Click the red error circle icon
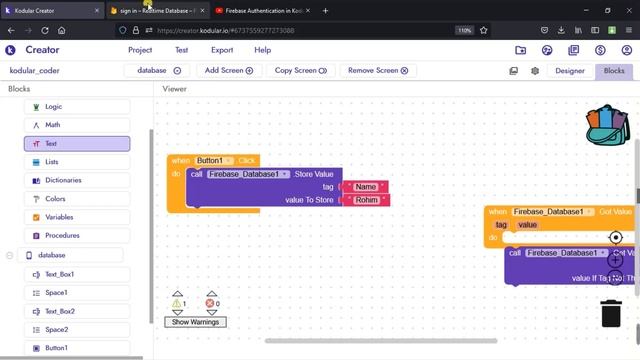Screen dimensions: 640x360 click(x=210, y=303)
